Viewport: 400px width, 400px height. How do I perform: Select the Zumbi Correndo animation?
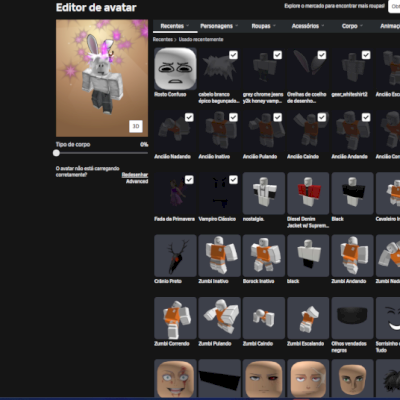[x=175, y=318]
